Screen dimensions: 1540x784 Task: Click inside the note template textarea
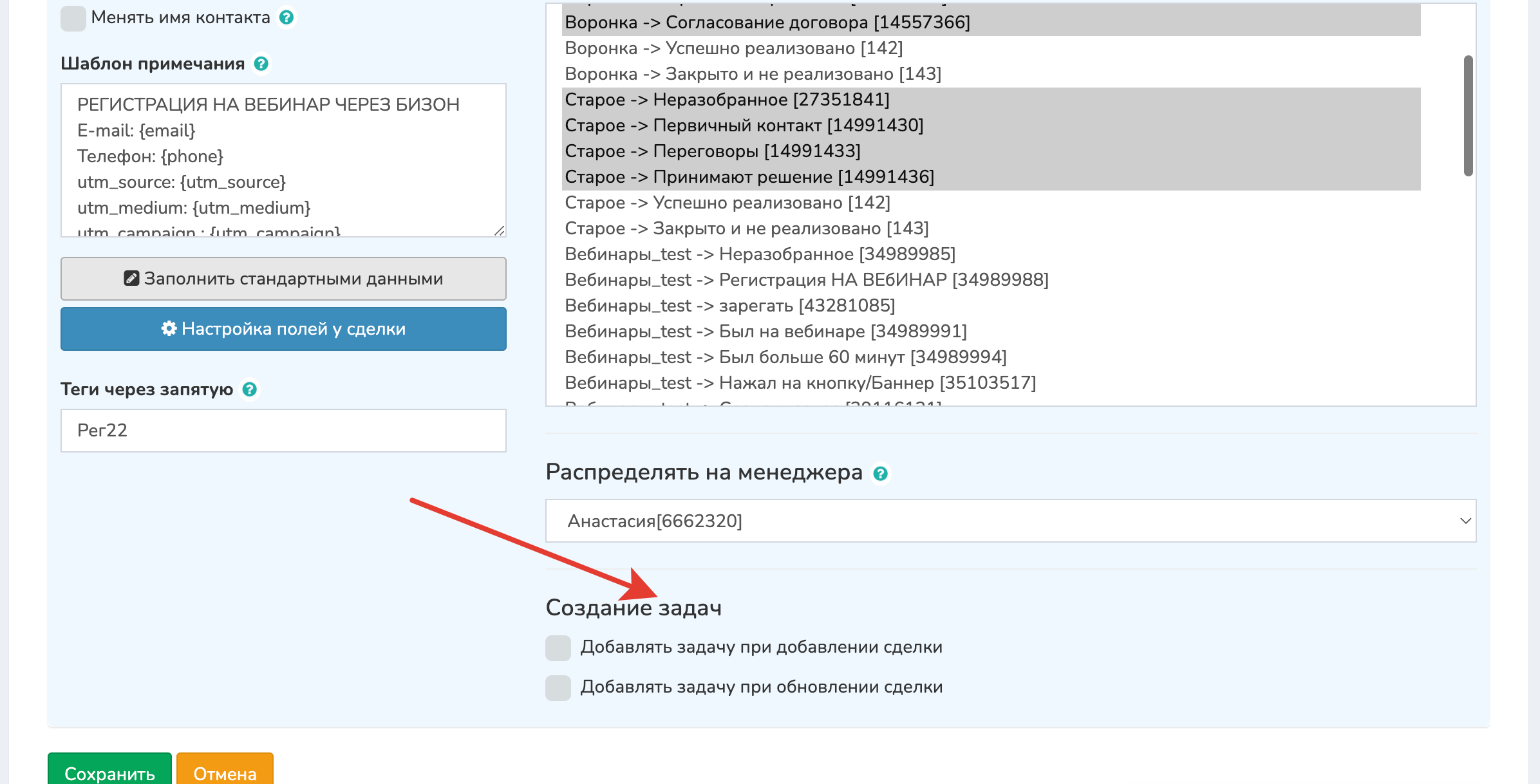coord(283,161)
